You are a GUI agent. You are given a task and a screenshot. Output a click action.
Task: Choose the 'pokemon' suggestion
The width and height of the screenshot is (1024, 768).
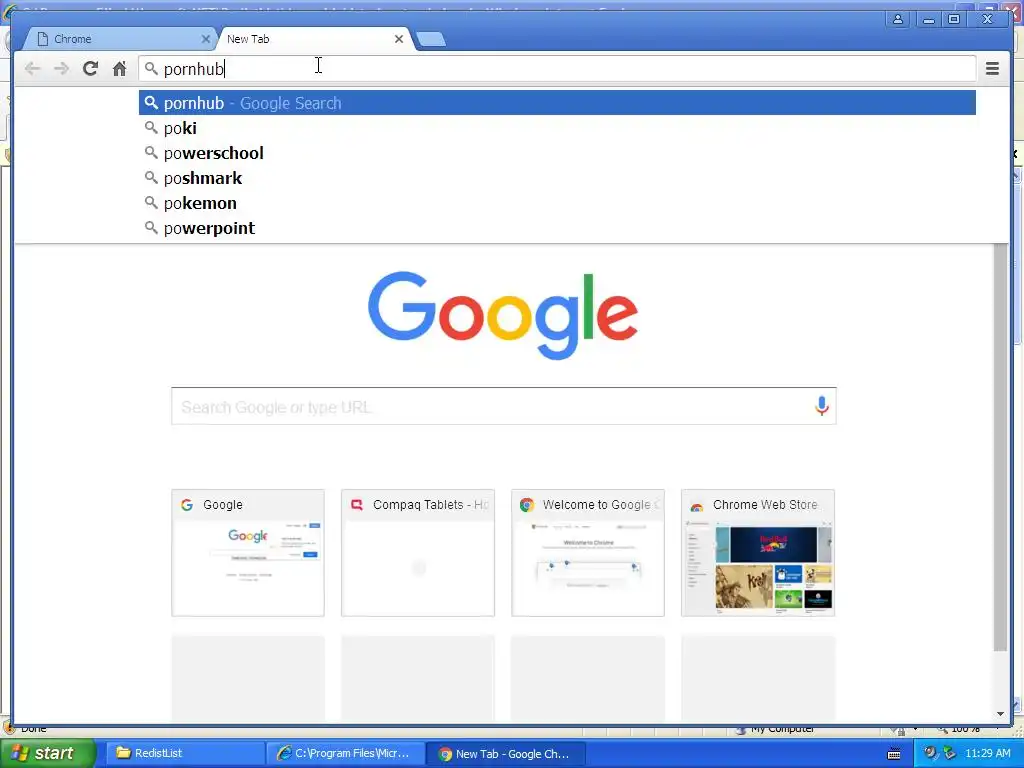click(557, 203)
